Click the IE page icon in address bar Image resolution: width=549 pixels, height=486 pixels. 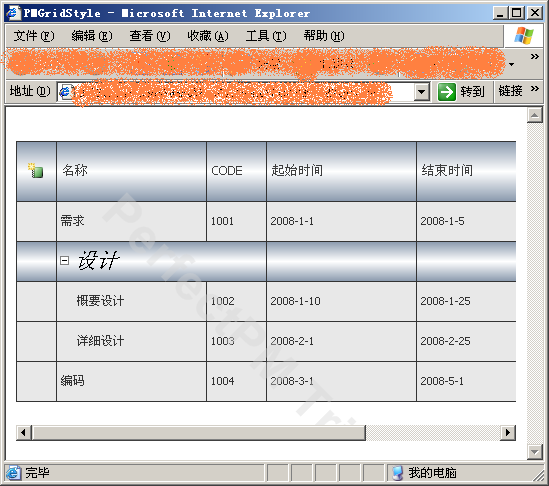(65, 92)
